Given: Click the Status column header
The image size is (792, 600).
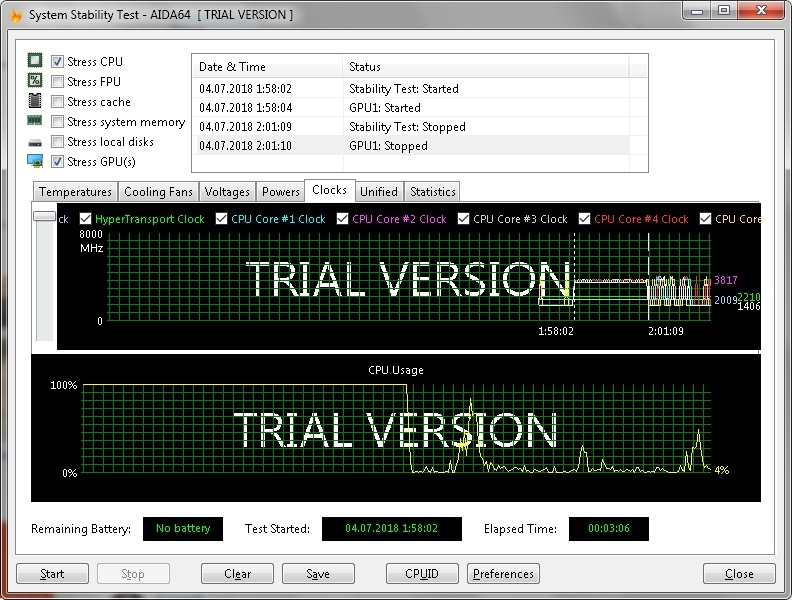Looking at the screenshot, I should (486, 66).
